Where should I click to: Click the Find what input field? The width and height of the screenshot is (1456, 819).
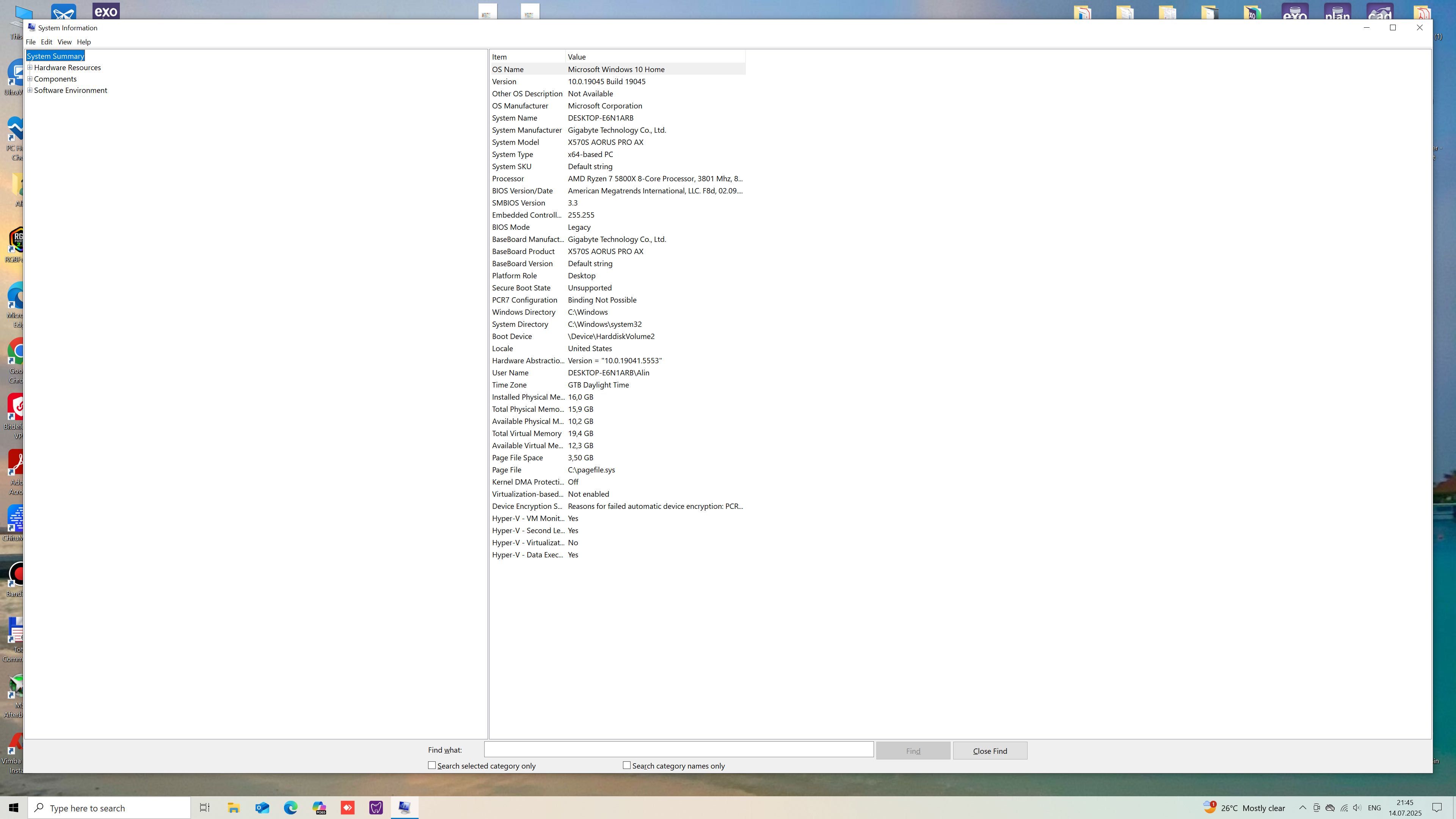[x=679, y=750]
